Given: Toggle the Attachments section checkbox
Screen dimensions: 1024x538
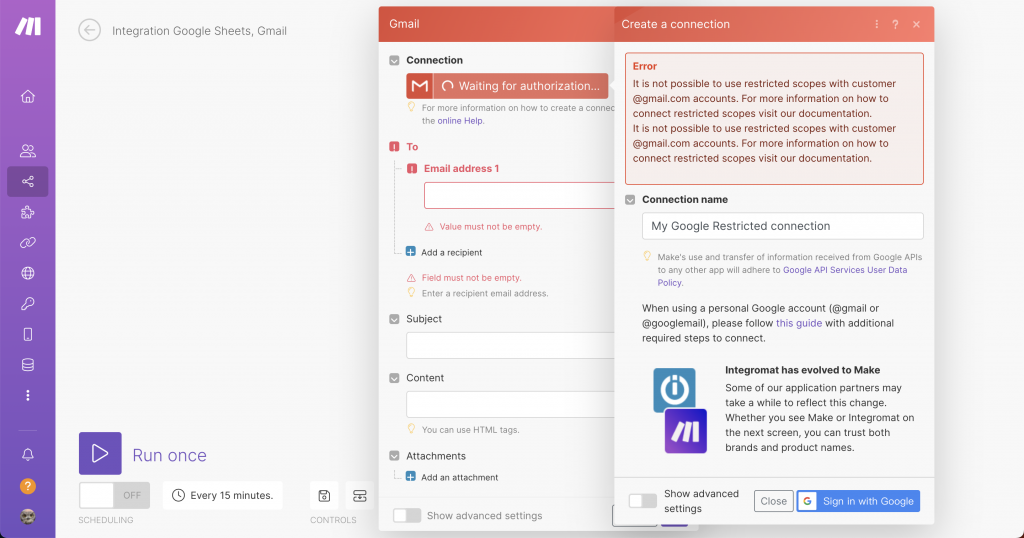Looking at the screenshot, I should pyautogui.click(x=394, y=456).
